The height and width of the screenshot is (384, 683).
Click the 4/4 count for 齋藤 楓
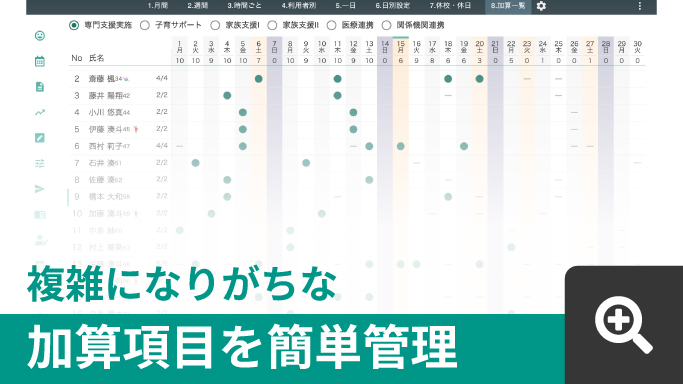coord(162,78)
